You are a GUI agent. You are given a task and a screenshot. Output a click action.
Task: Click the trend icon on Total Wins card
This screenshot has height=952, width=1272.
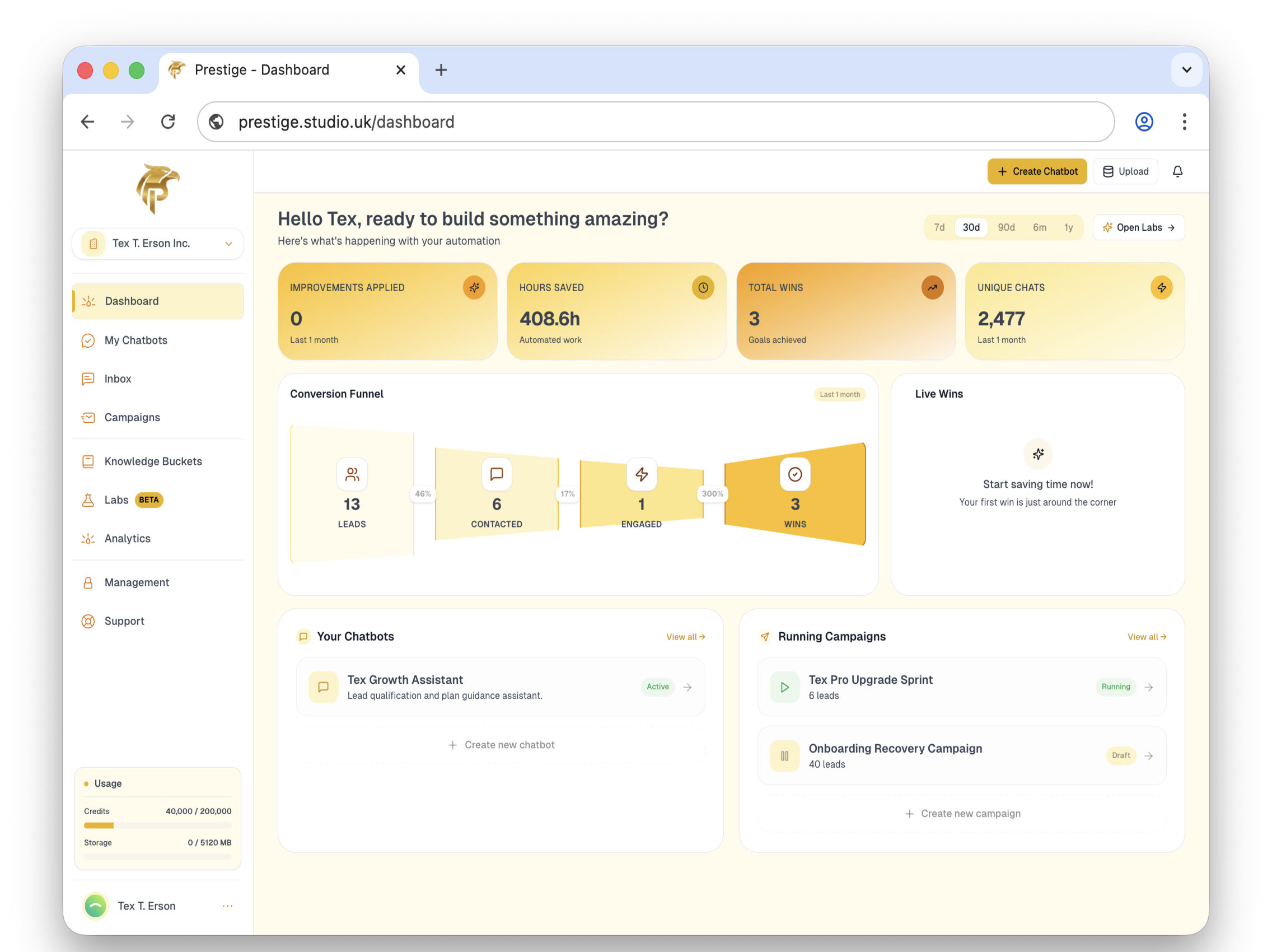tap(932, 288)
